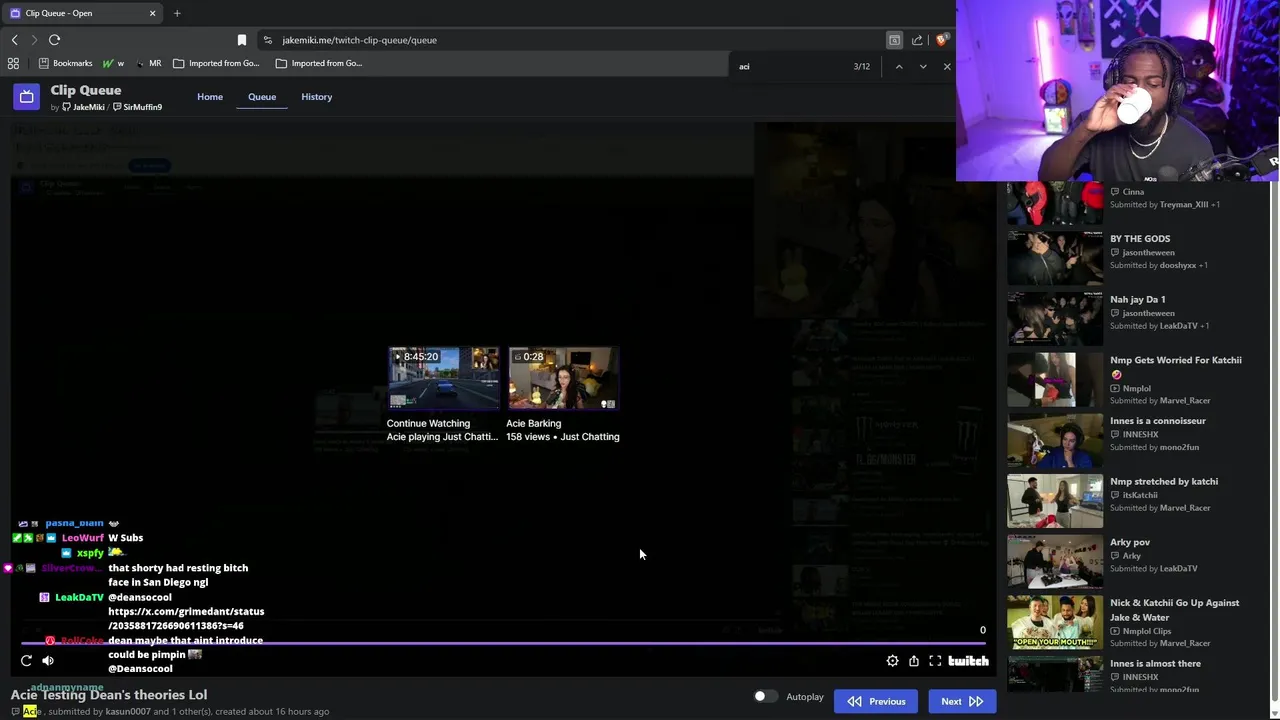Share the clip via the player share icon
This screenshot has width=1280, height=720.
pyautogui.click(x=913, y=660)
